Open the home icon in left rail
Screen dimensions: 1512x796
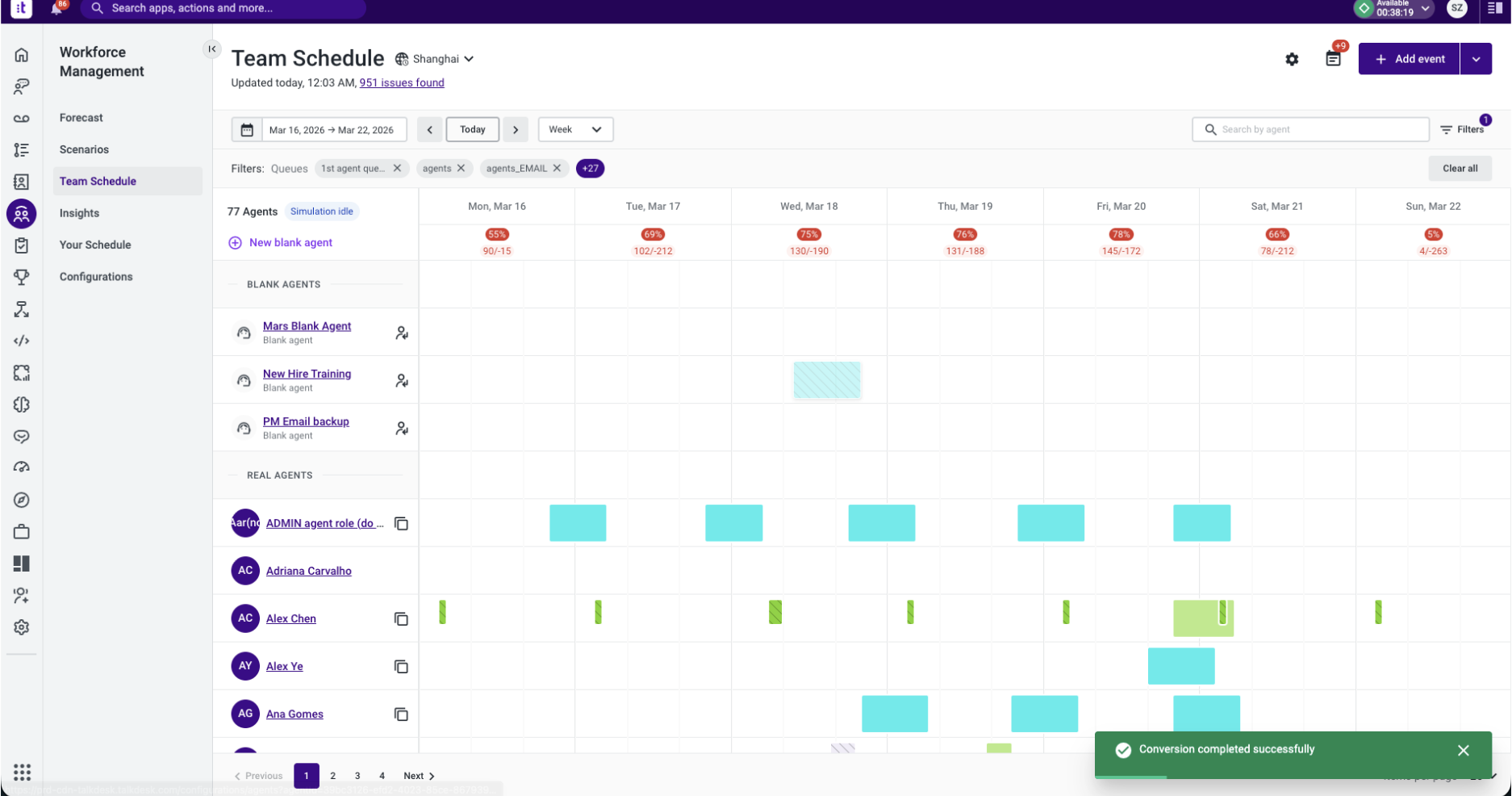coord(22,55)
